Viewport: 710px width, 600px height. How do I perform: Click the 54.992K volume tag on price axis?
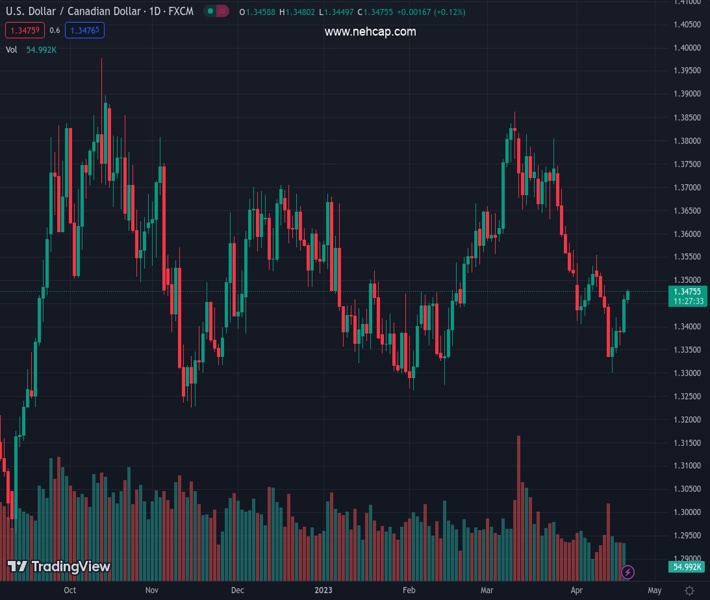(x=687, y=567)
